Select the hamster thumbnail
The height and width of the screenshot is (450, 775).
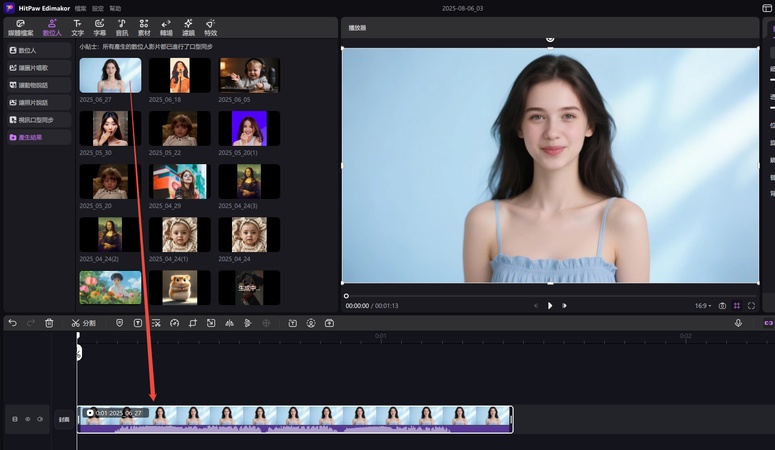click(x=179, y=287)
